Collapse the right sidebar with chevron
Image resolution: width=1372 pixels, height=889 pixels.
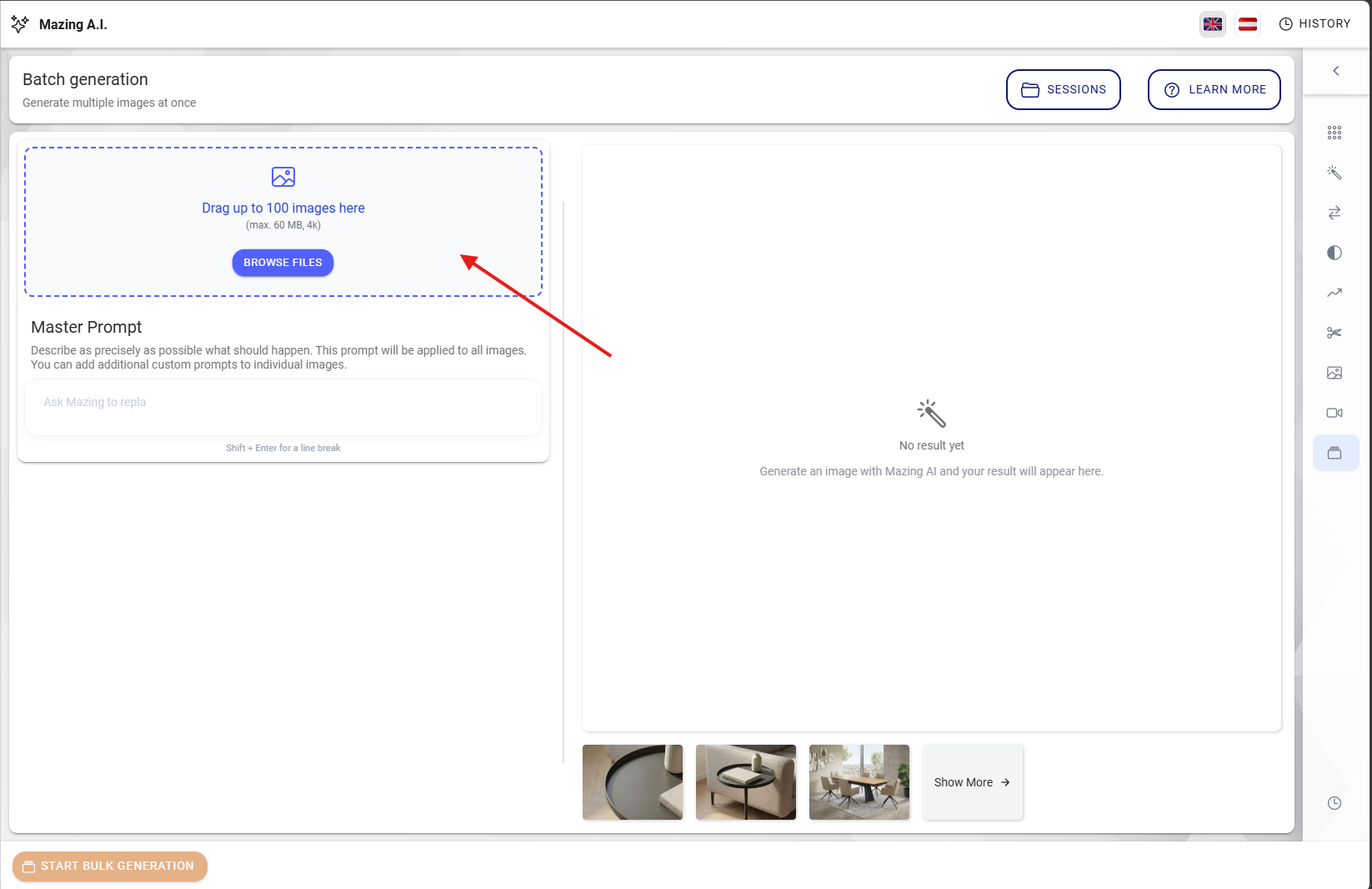(x=1336, y=71)
